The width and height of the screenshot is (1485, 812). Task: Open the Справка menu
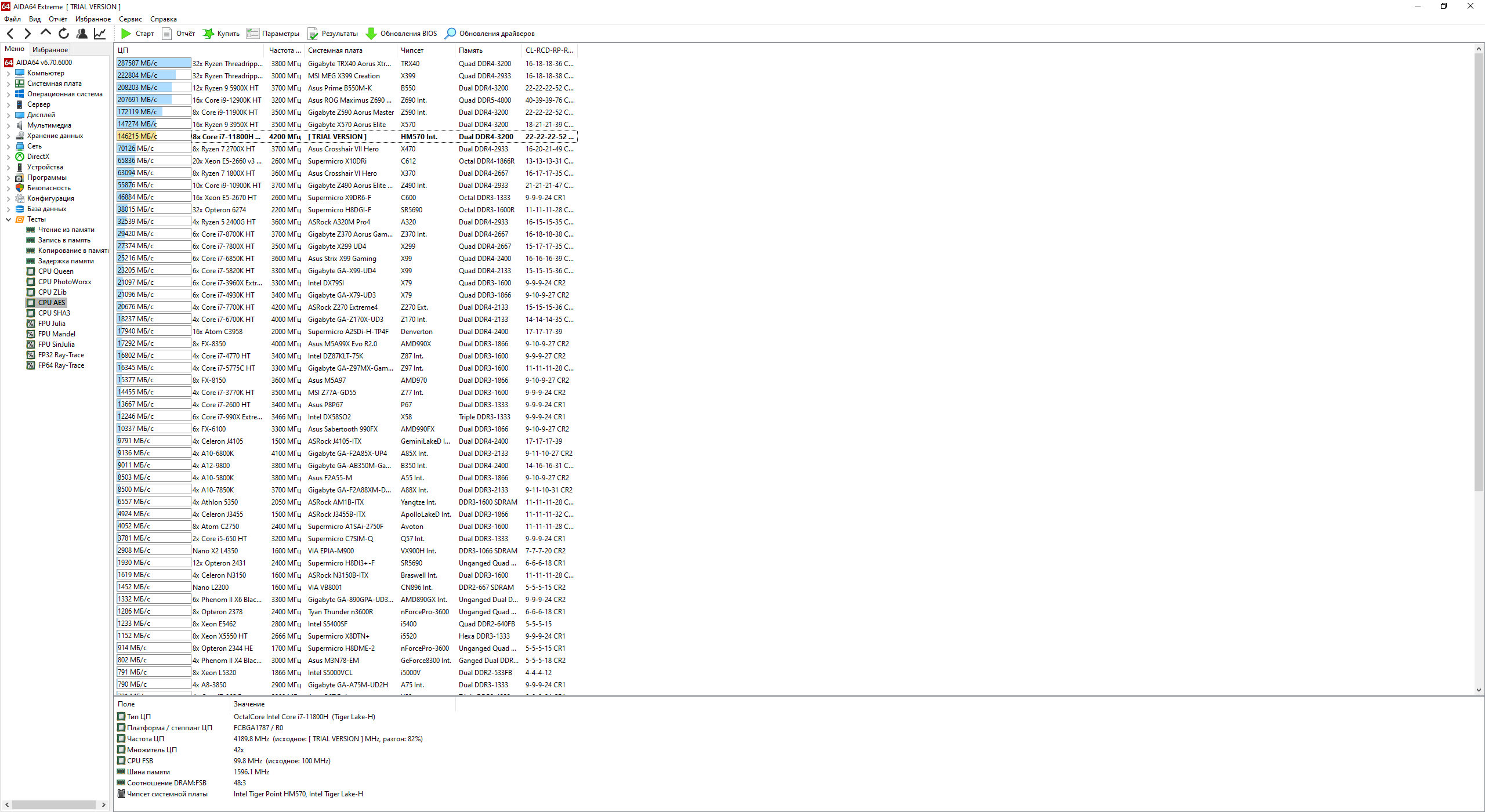click(x=164, y=19)
